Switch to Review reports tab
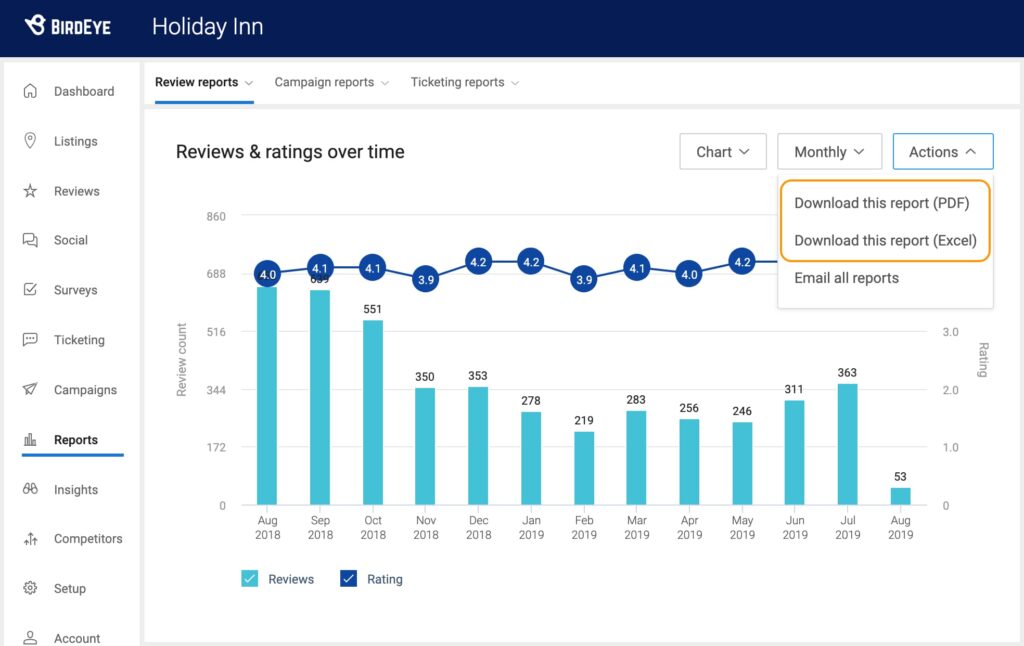Screen dimensions: 1024x646 coord(197,82)
